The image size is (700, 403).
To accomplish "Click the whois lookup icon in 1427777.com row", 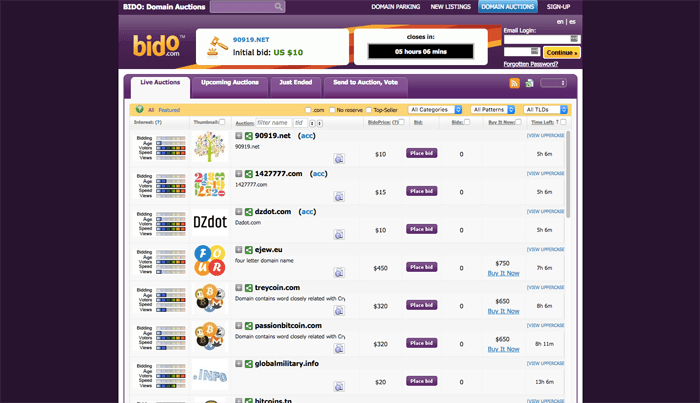I will 339,196.
